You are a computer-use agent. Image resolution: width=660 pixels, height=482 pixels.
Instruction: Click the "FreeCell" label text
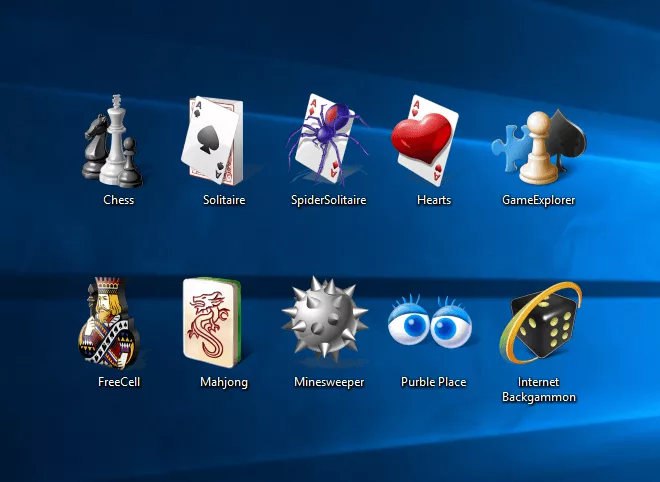119,382
